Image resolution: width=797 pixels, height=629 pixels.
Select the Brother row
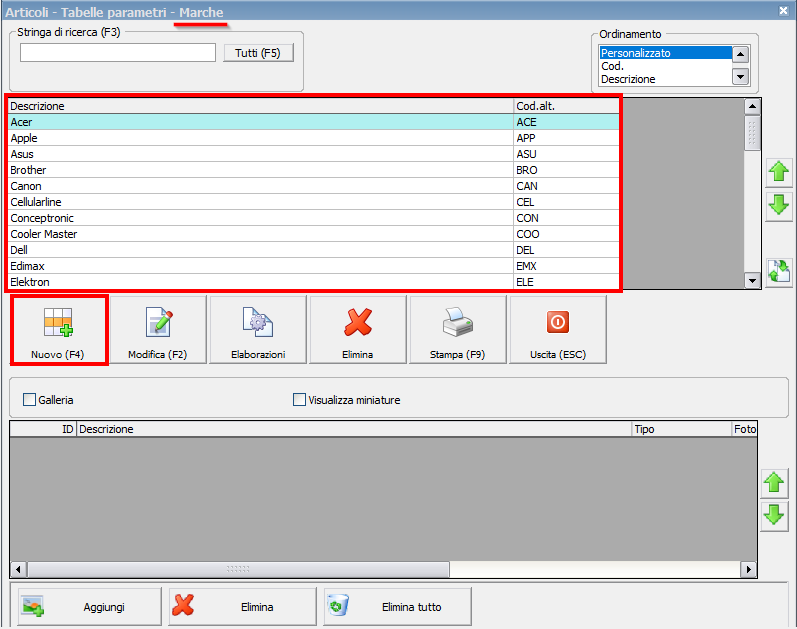click(x=314, y=170)
